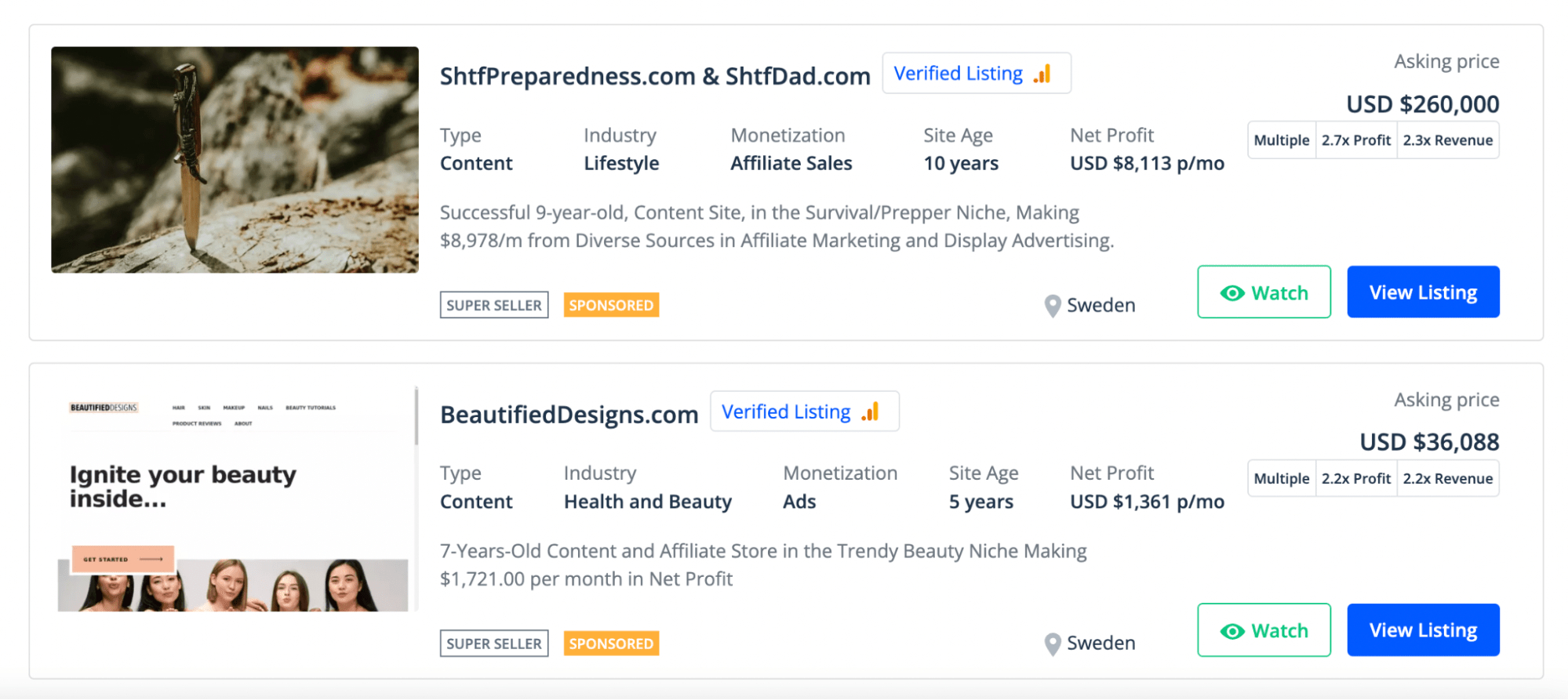Toggle watching the ShtfPreparedness.com listing
This screenshot has height=700, width=1568.
[1263, 292]
